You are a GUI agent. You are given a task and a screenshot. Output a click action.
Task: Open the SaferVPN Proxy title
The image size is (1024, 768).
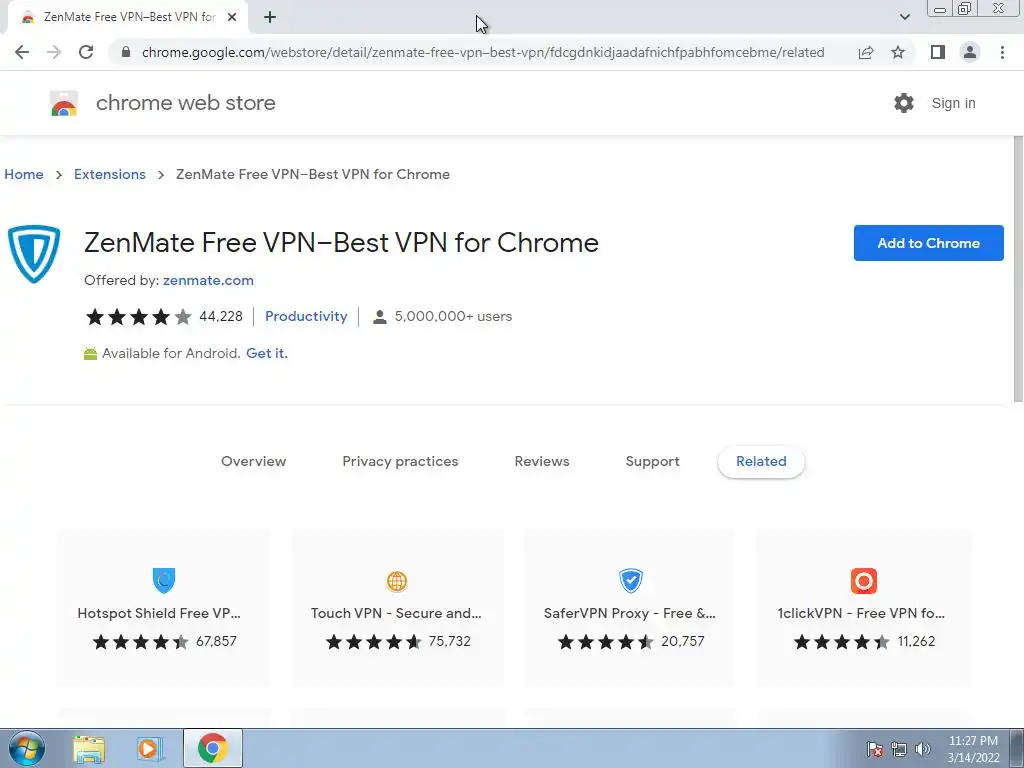(630, 613)
